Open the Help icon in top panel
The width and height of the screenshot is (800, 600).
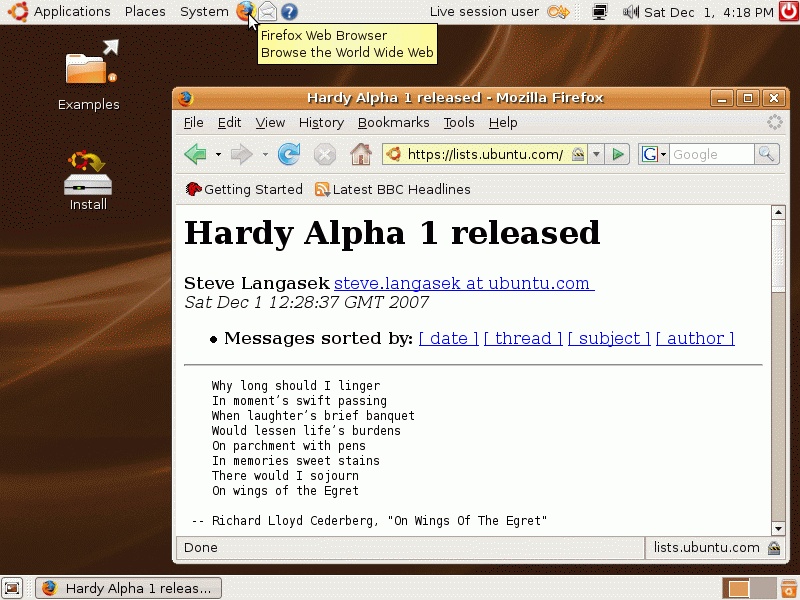(x=289, y=11)
